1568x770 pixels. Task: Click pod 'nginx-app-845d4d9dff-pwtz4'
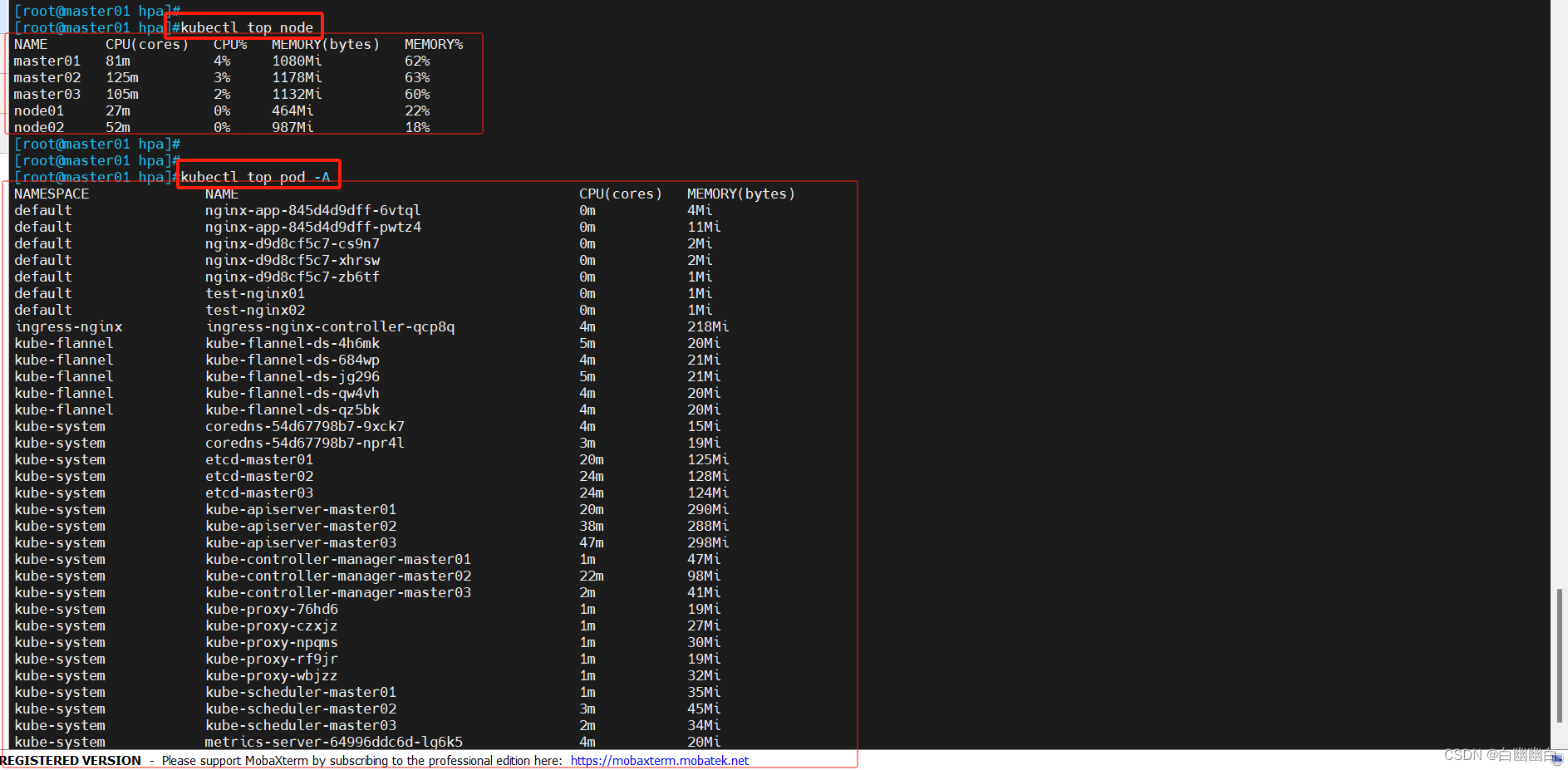[x=313, y=227]
